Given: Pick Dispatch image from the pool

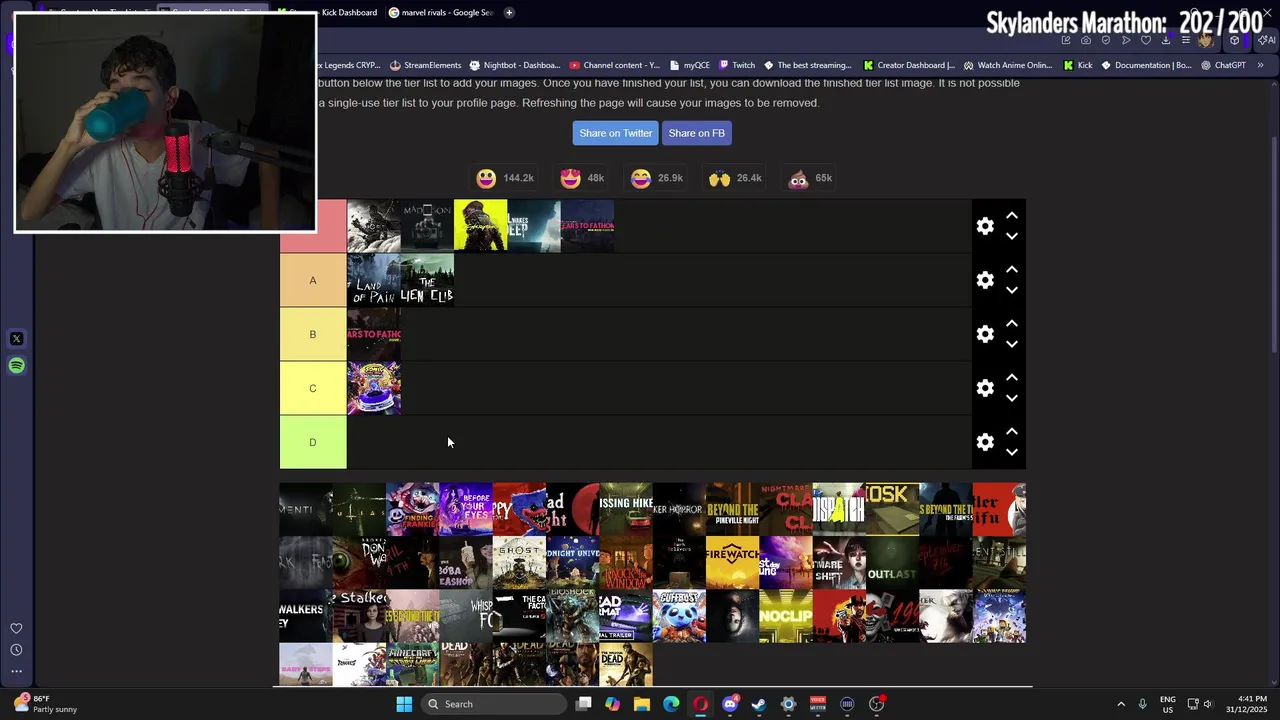Looking at the screenshot, I should [839, 510].
